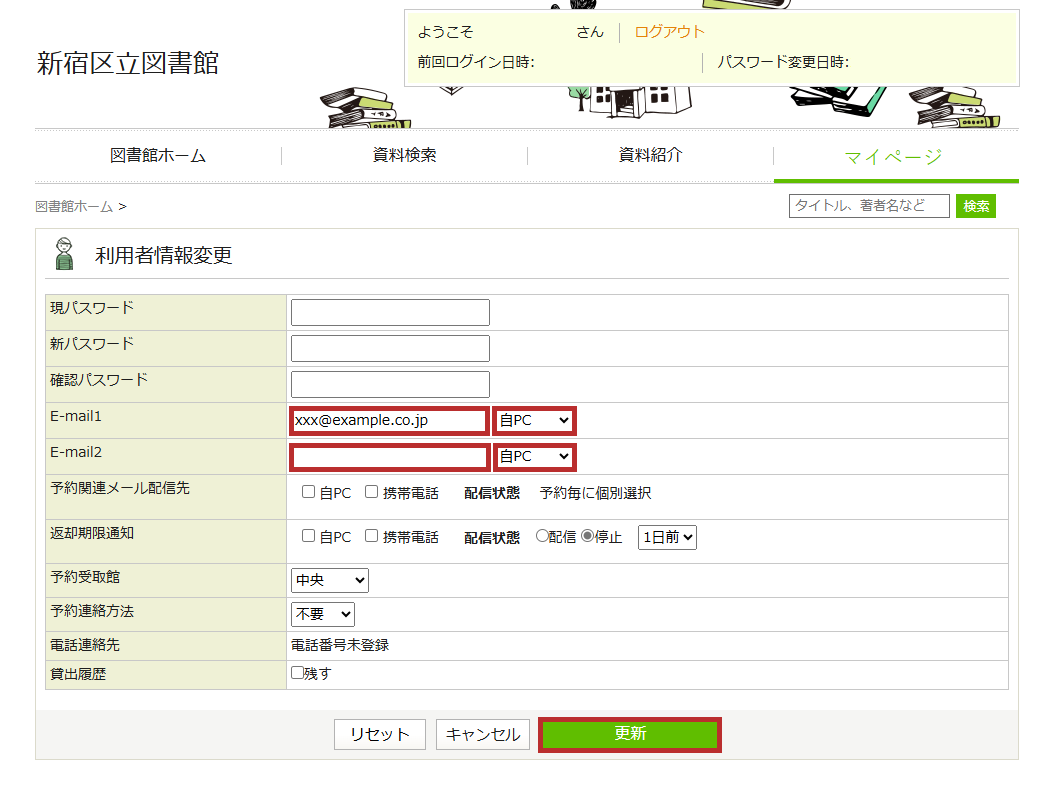Check the 貸出履歴 残す checkbox
1052x796 pixels.
(x=297, y=673)
